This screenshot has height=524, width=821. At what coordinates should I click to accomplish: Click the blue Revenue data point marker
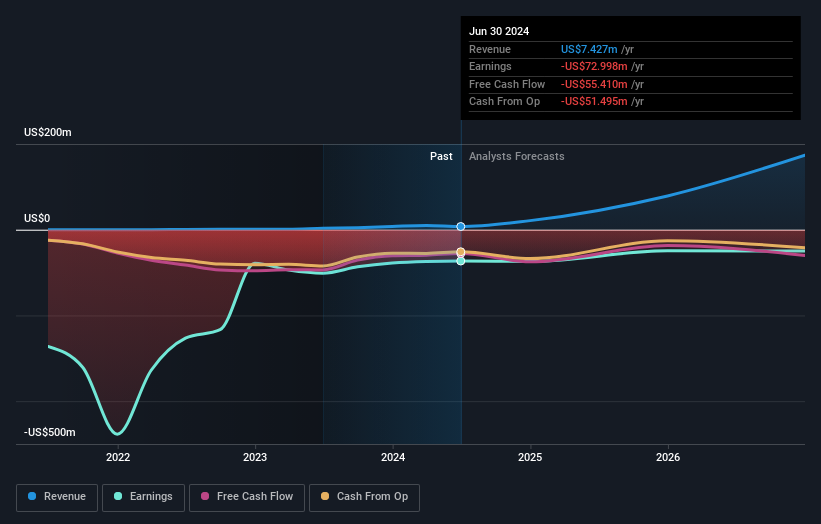[461, 227]
